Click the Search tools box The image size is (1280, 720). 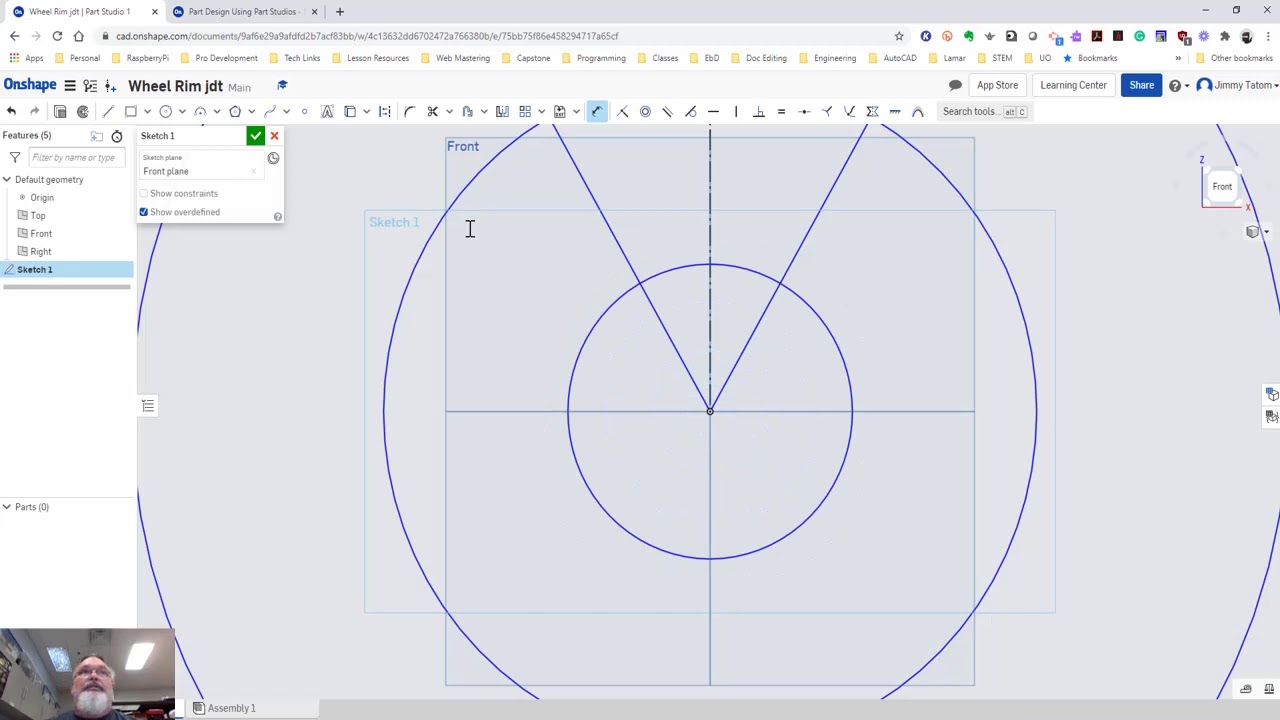(984, 111)
